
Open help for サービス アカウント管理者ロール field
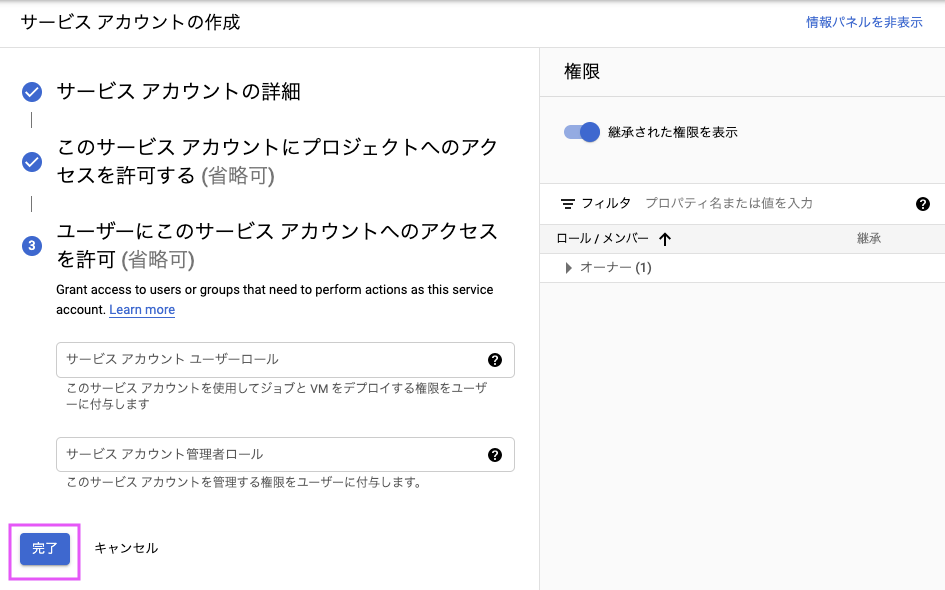pyautogui.click(x=494, y=455)
